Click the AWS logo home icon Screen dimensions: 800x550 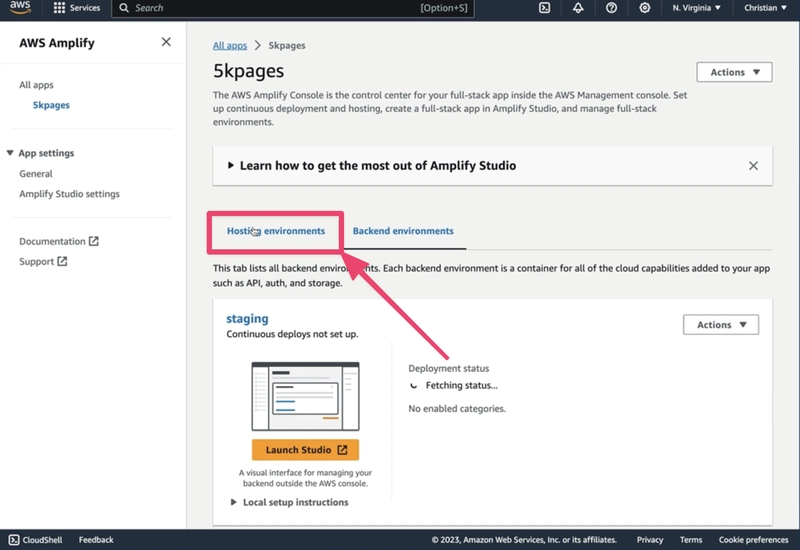pyautogui.click(x=20, y=7)
